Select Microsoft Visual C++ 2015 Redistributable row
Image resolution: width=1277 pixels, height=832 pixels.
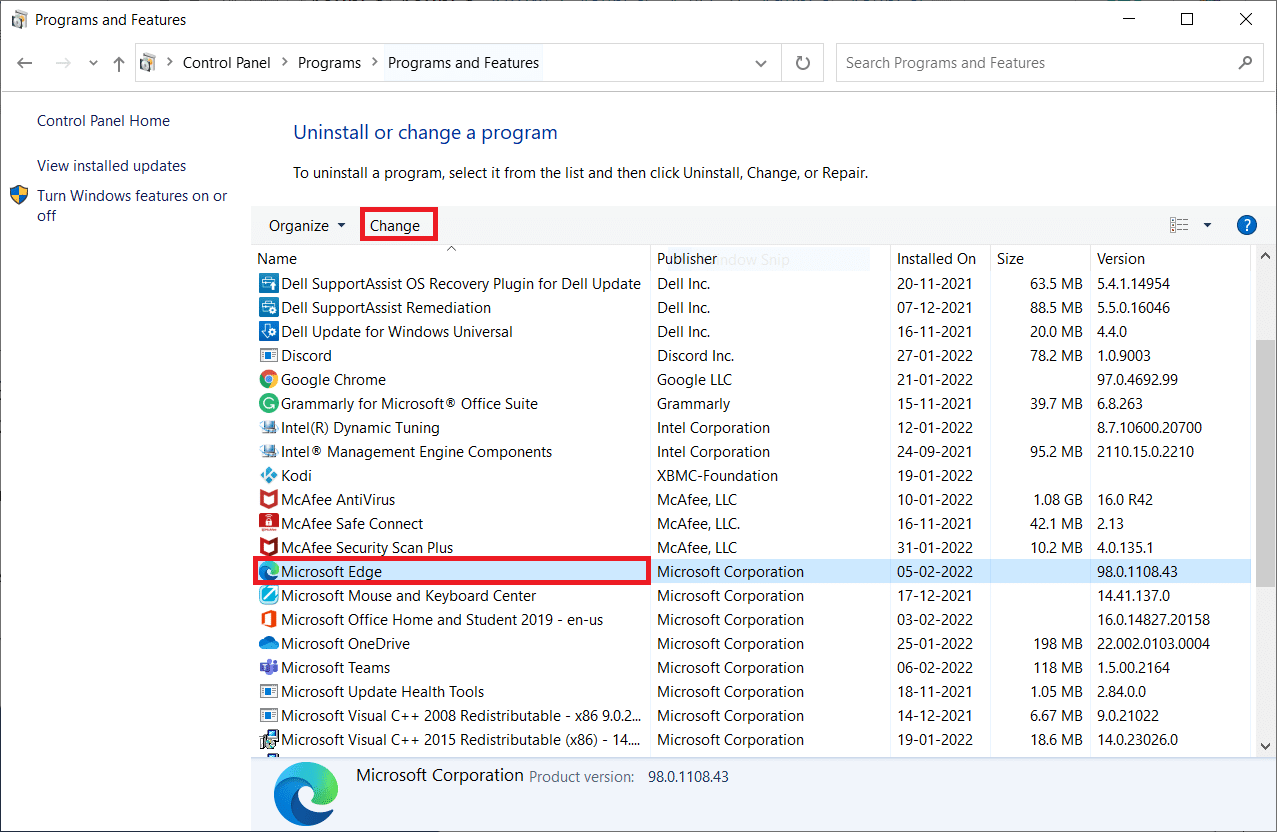[752, 740]
